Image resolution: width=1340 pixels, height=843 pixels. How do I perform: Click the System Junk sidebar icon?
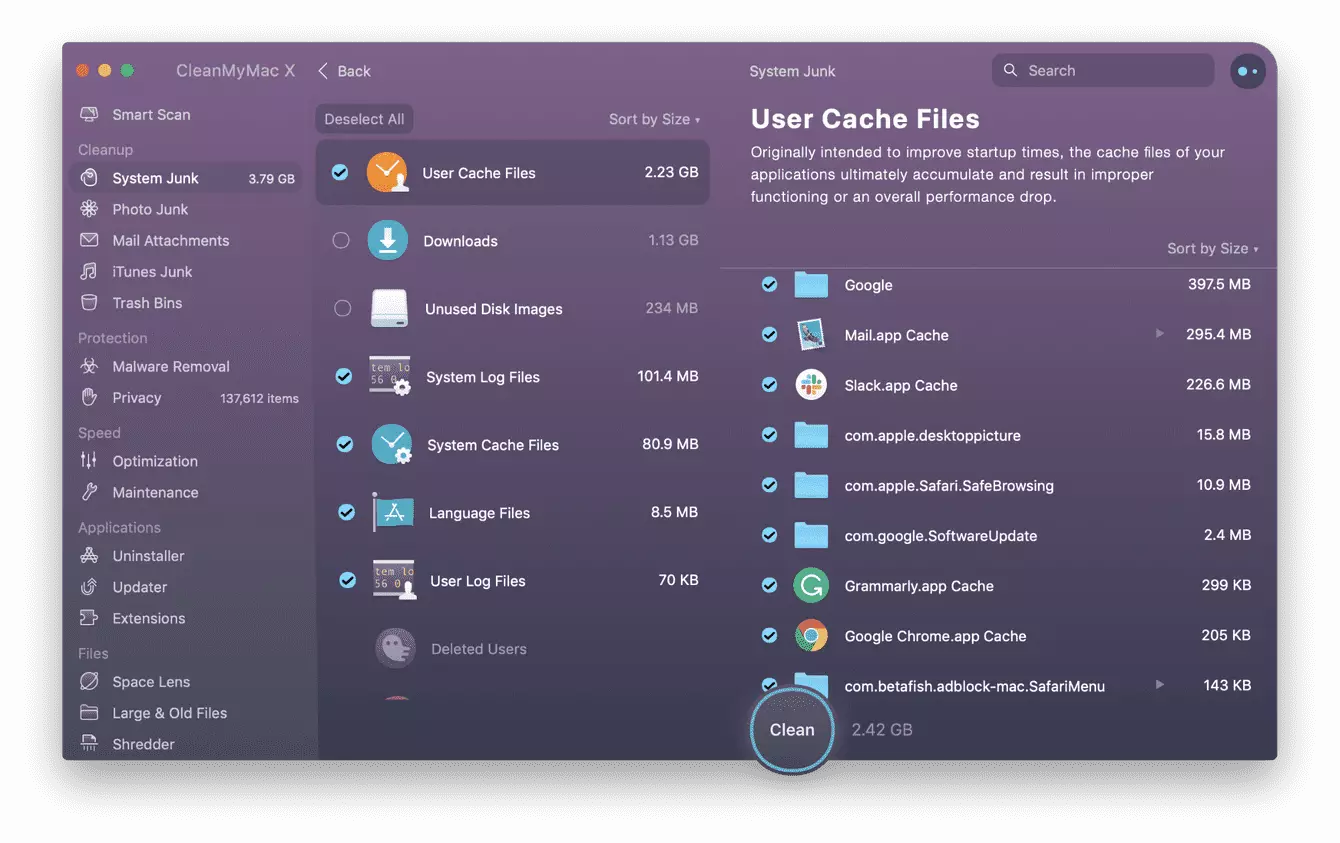[x=89, y=178]
